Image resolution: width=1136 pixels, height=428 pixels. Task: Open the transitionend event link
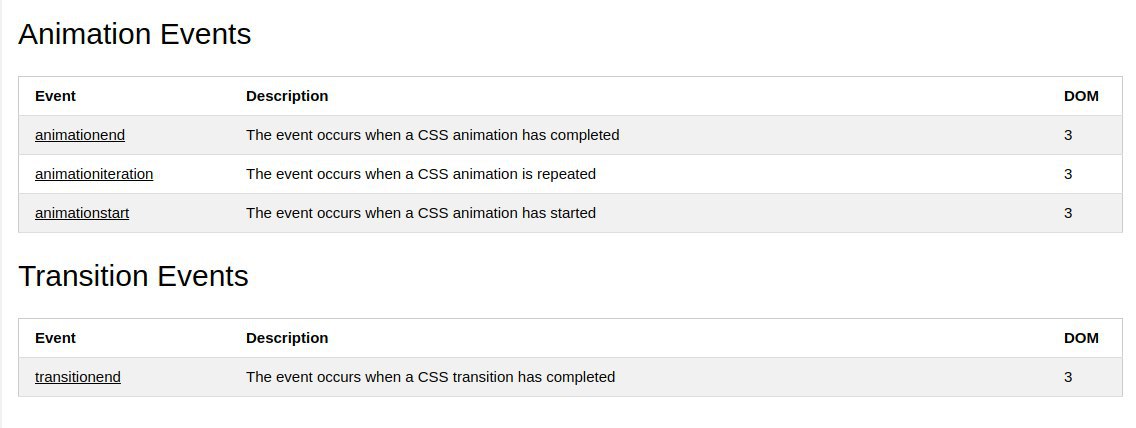coord(78,377)
